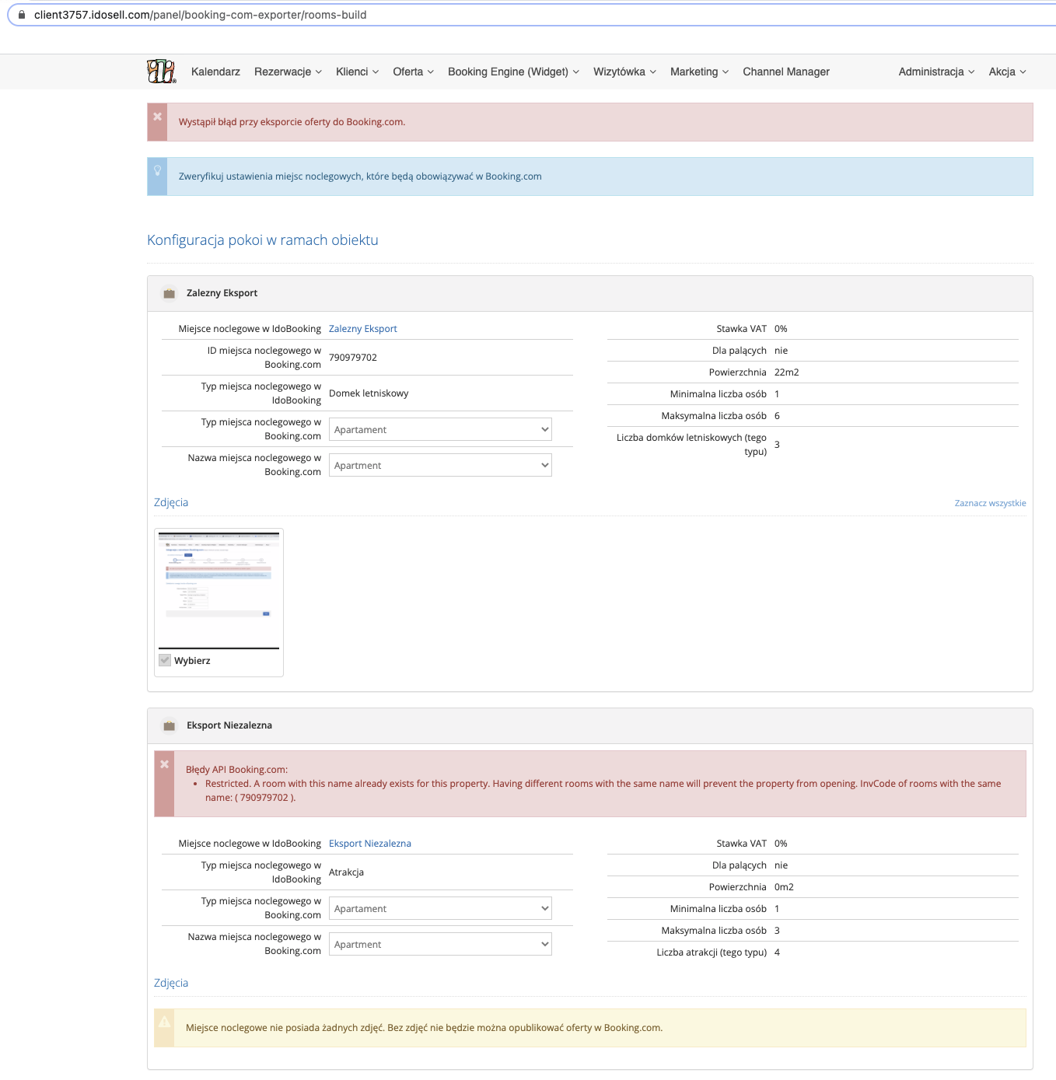
Task: Click the Domek letniskowy type text
Action: coord(369,393)
